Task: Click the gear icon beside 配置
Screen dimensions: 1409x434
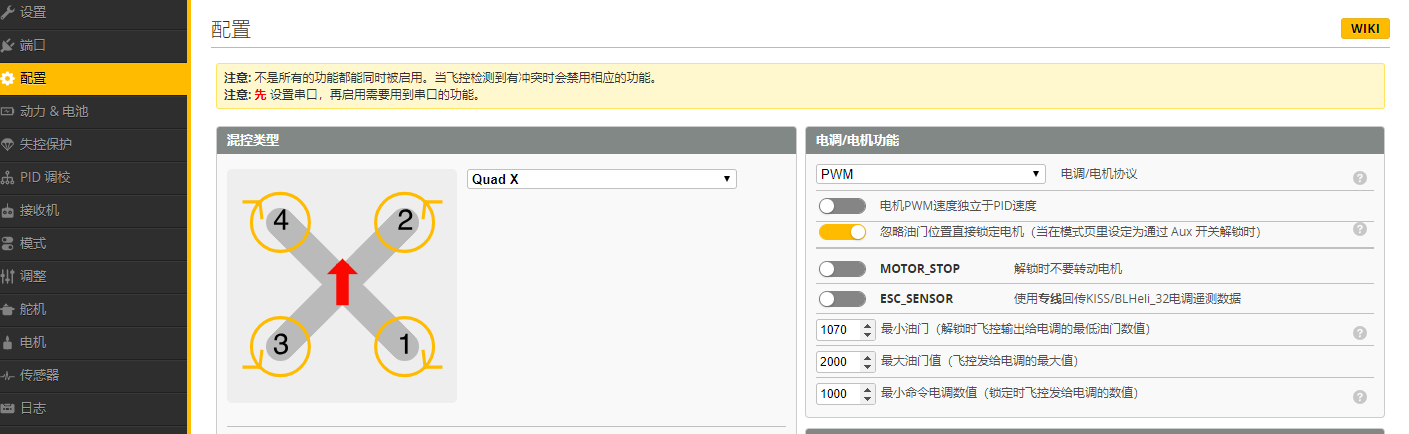Action: (x=7, y=78)
